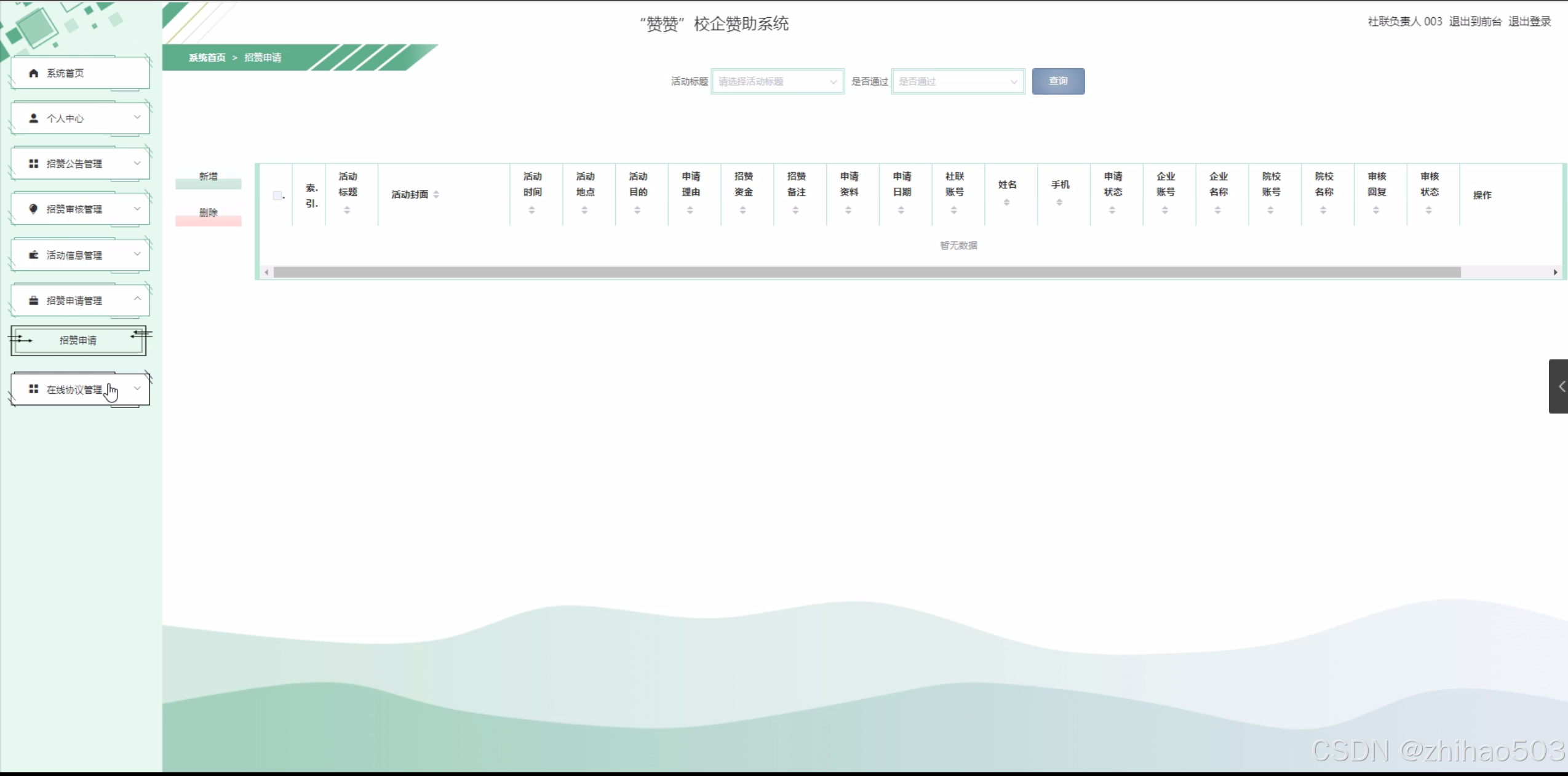Image resolution: width=1568 pixels, height=776 pixels.
Task: Select the 招赞申请 submenu item
Action: 78,340
